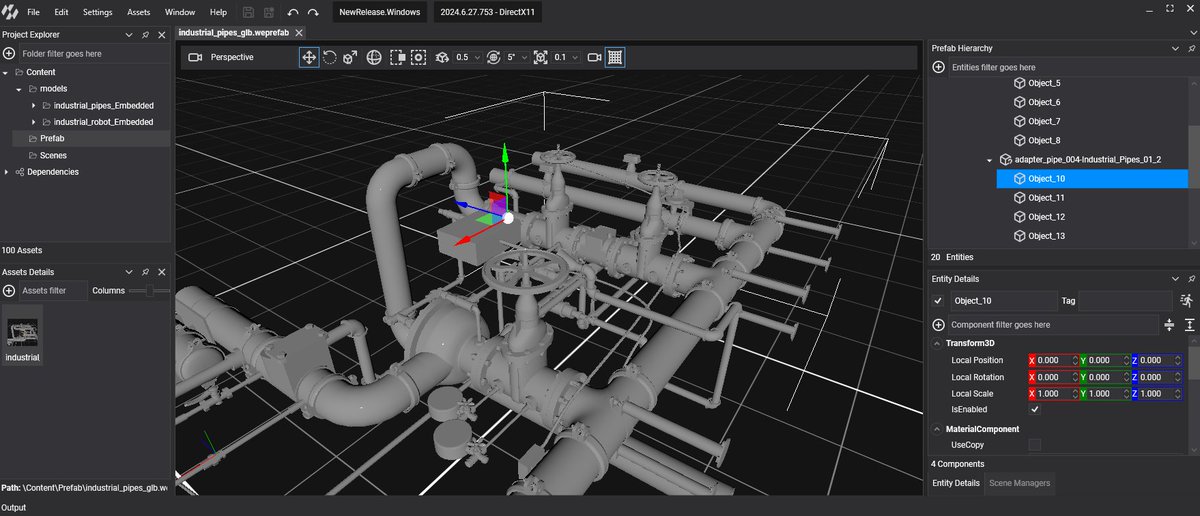This screenshot has height=516, width=1200.
Task: Click the collapse all components icon
Action: 1169,325
